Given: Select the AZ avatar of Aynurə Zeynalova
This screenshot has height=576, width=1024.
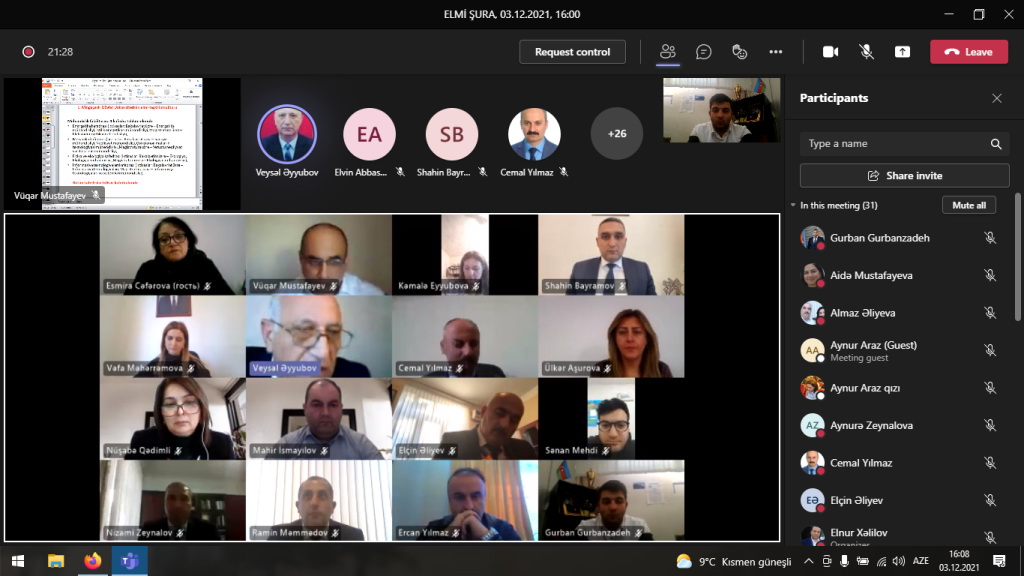Looking at the screenshot, I should 812,425.
